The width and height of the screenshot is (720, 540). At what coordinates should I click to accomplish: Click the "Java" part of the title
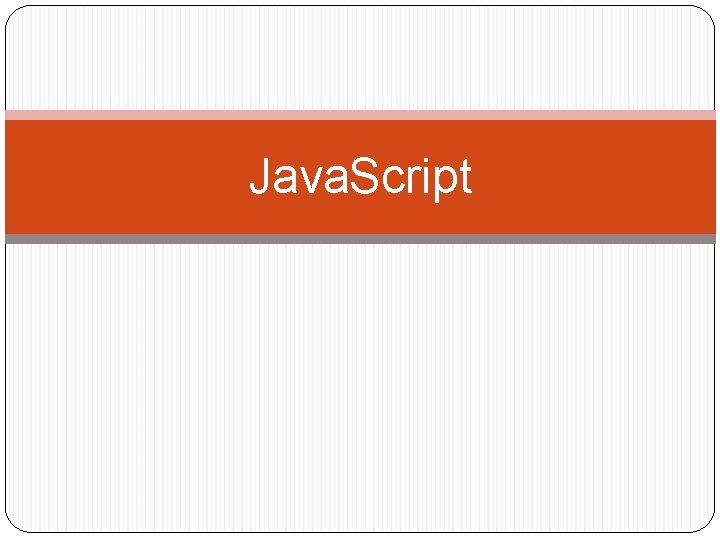(x=298, y=176)
